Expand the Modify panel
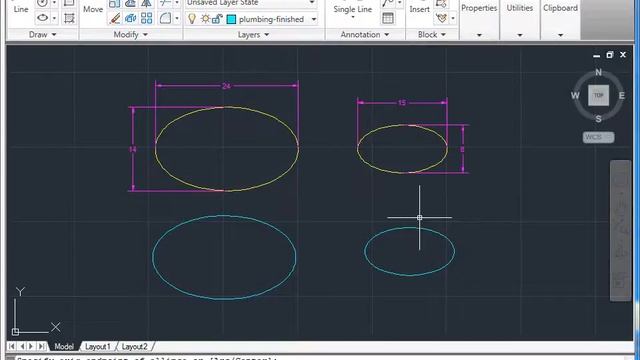This screenshot has width=640, height=360. coord(130,35)
